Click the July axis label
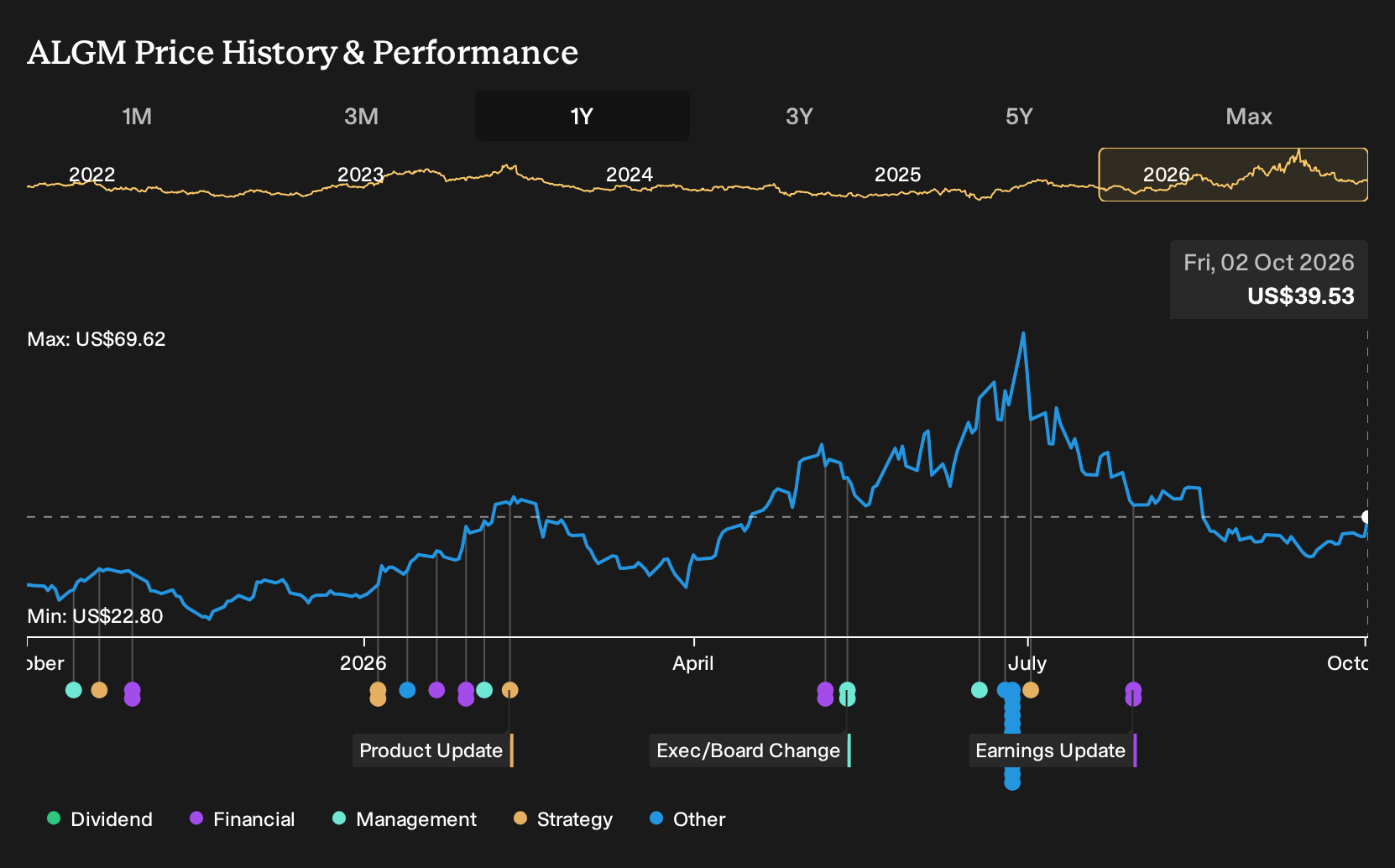 pyautogui.click(x=1027, y=663)
